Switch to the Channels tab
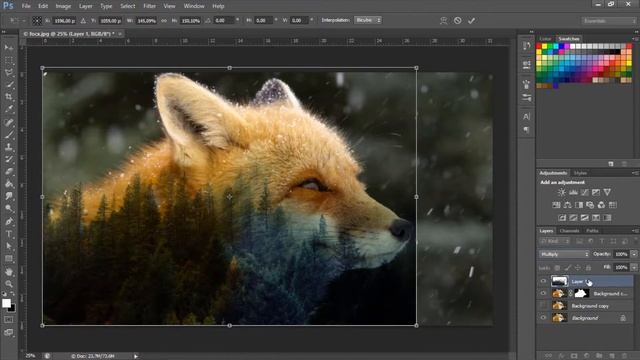 (569, 231)
